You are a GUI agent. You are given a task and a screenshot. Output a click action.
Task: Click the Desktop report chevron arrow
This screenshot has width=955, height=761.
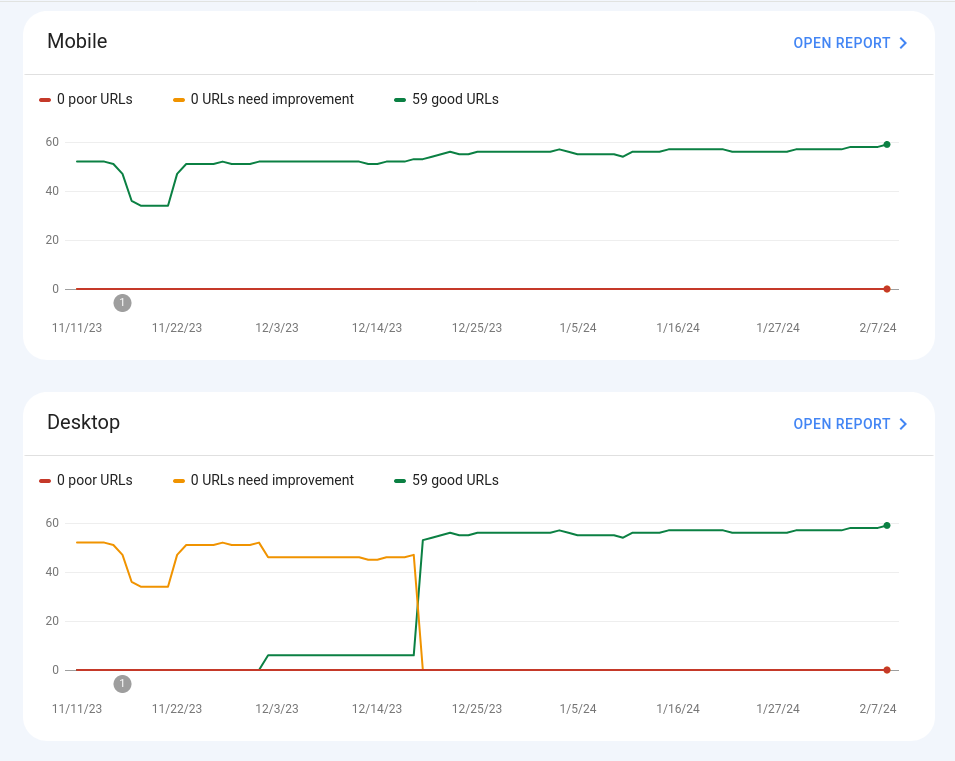tap(903, 424)
